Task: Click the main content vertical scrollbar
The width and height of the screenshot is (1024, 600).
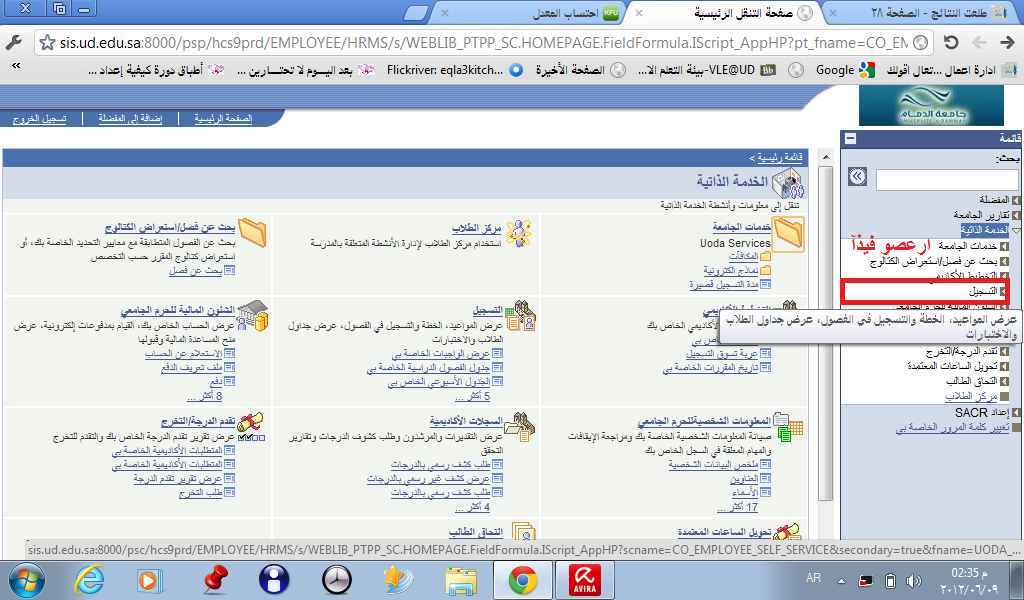Action: click(825, 333)
